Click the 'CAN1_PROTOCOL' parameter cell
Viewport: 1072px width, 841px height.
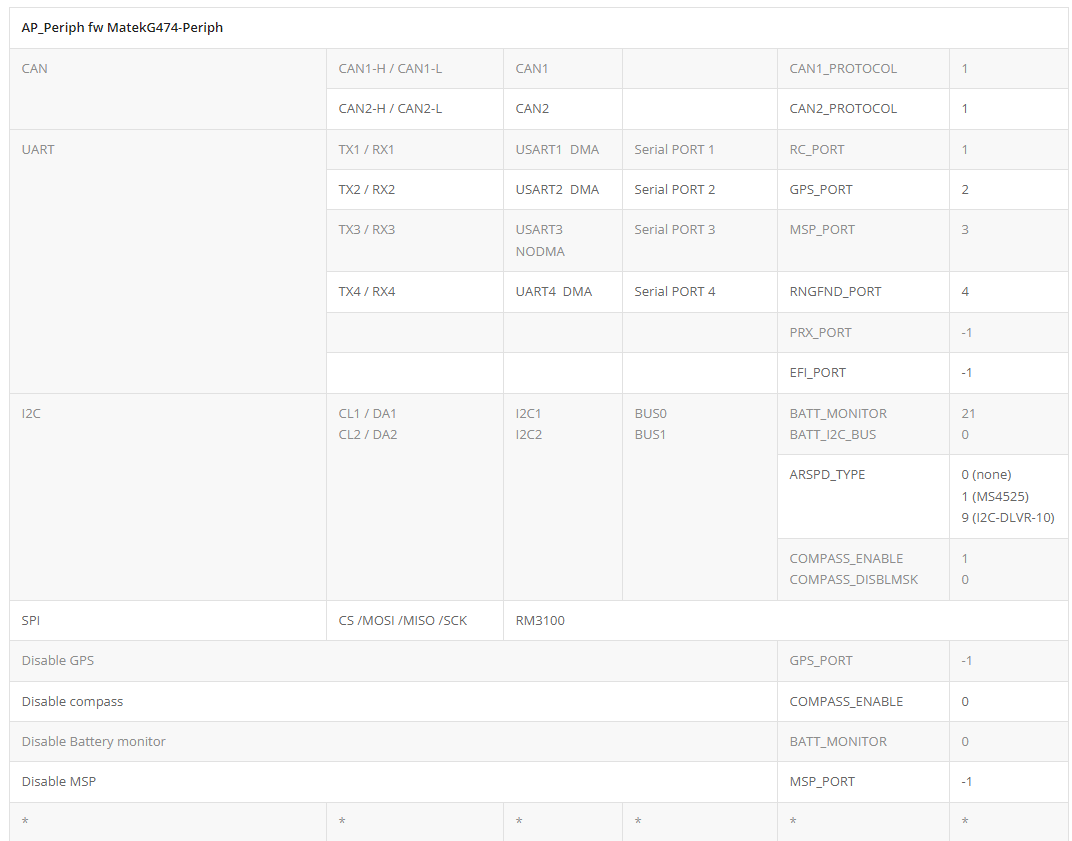pyautogui.click(x=863, y=68)
